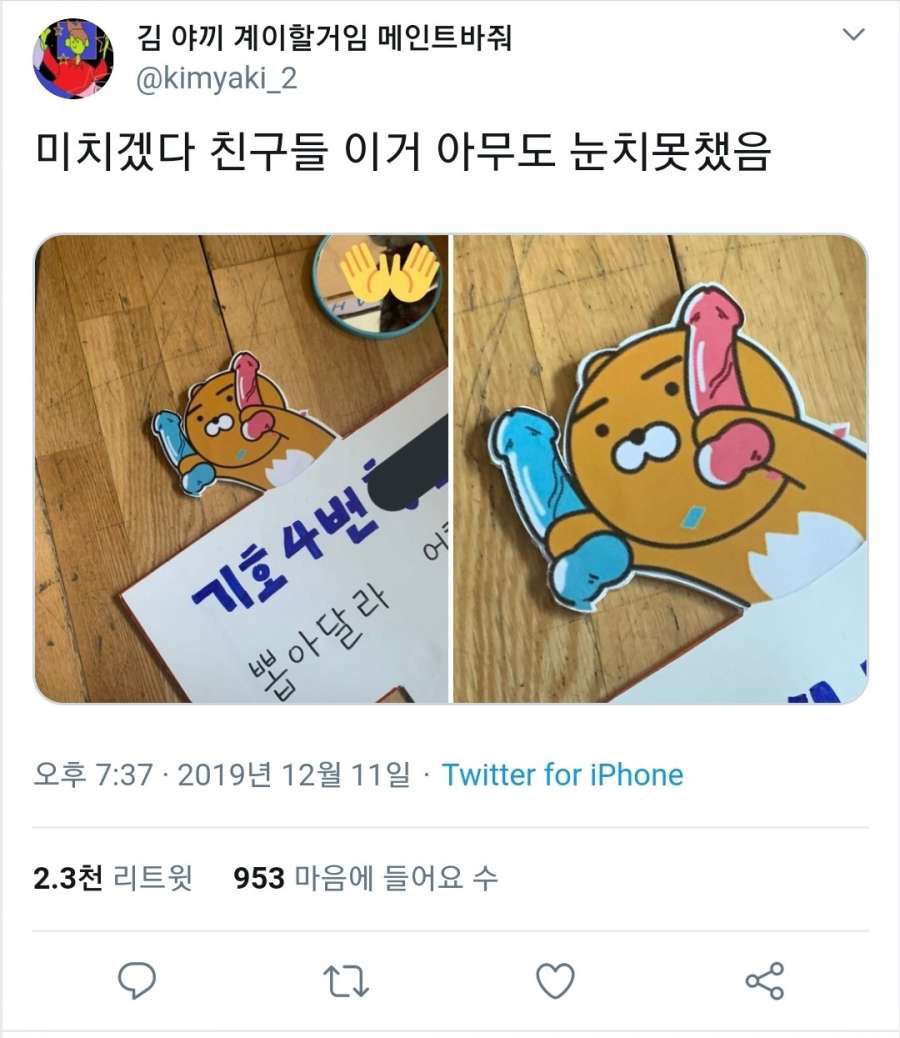
Task: Open the share icon options
Action: tap(765, 980)
